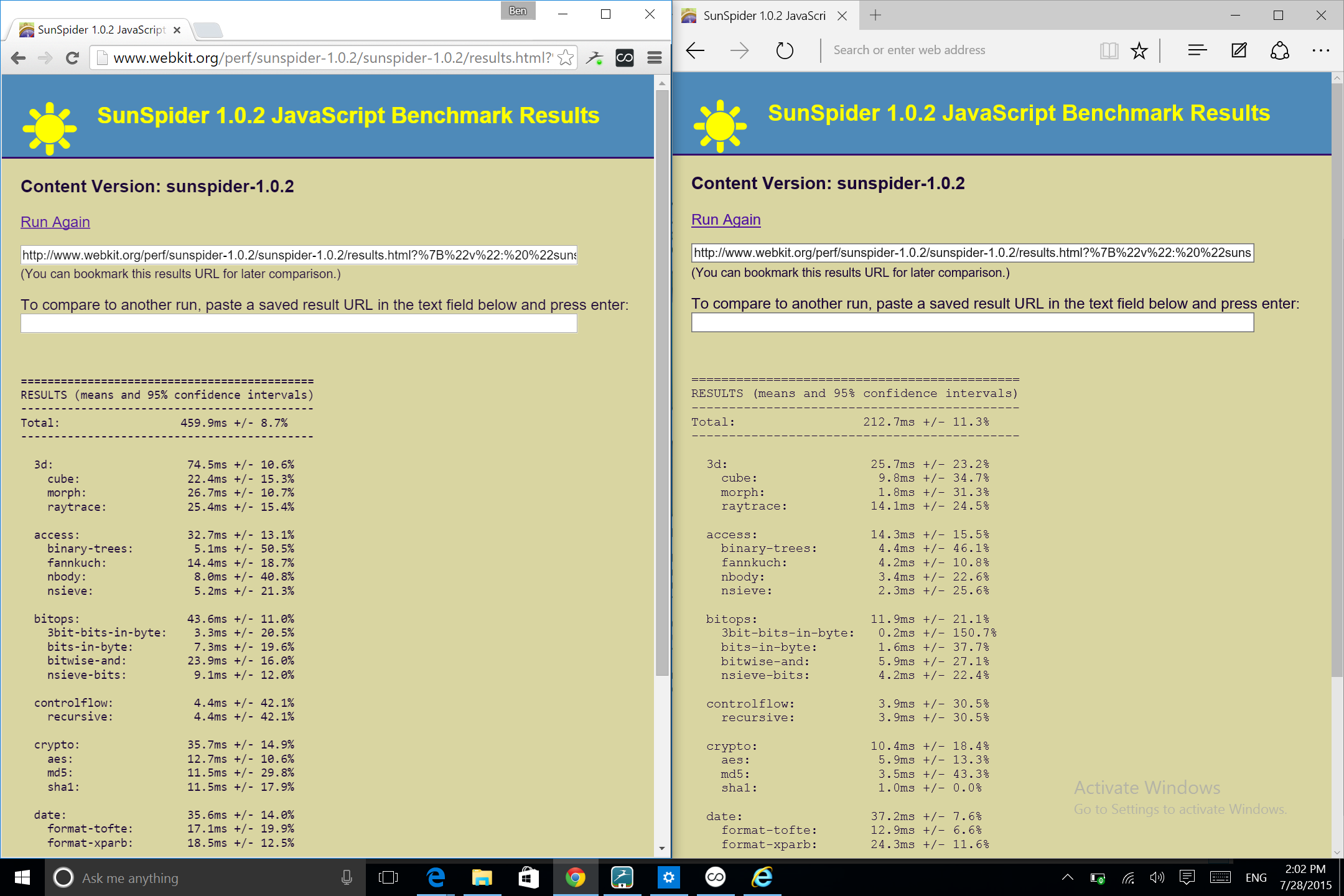1344x896 pixels.
Task: Click Chrome's reload page icon
Action: pyautogui.click(x=72, y=58)
